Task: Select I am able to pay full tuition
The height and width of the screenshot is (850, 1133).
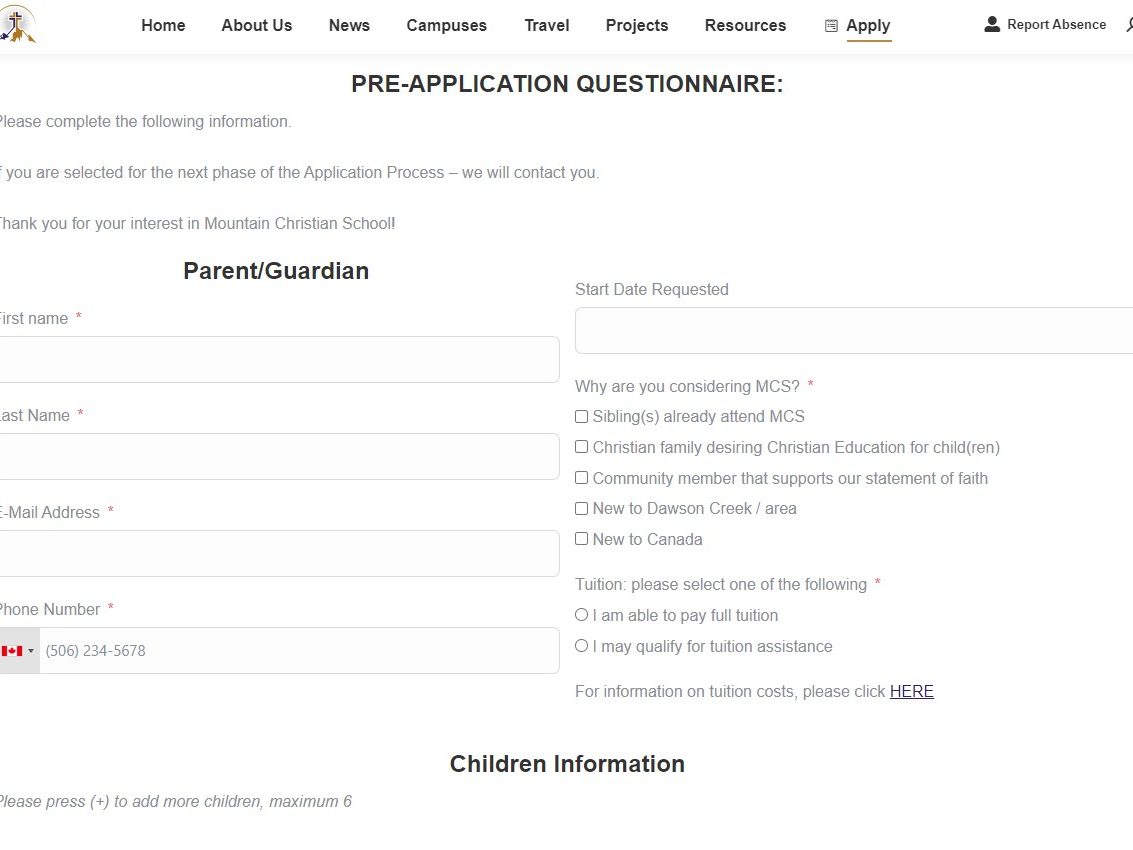Action: click(x=582, y=615)
